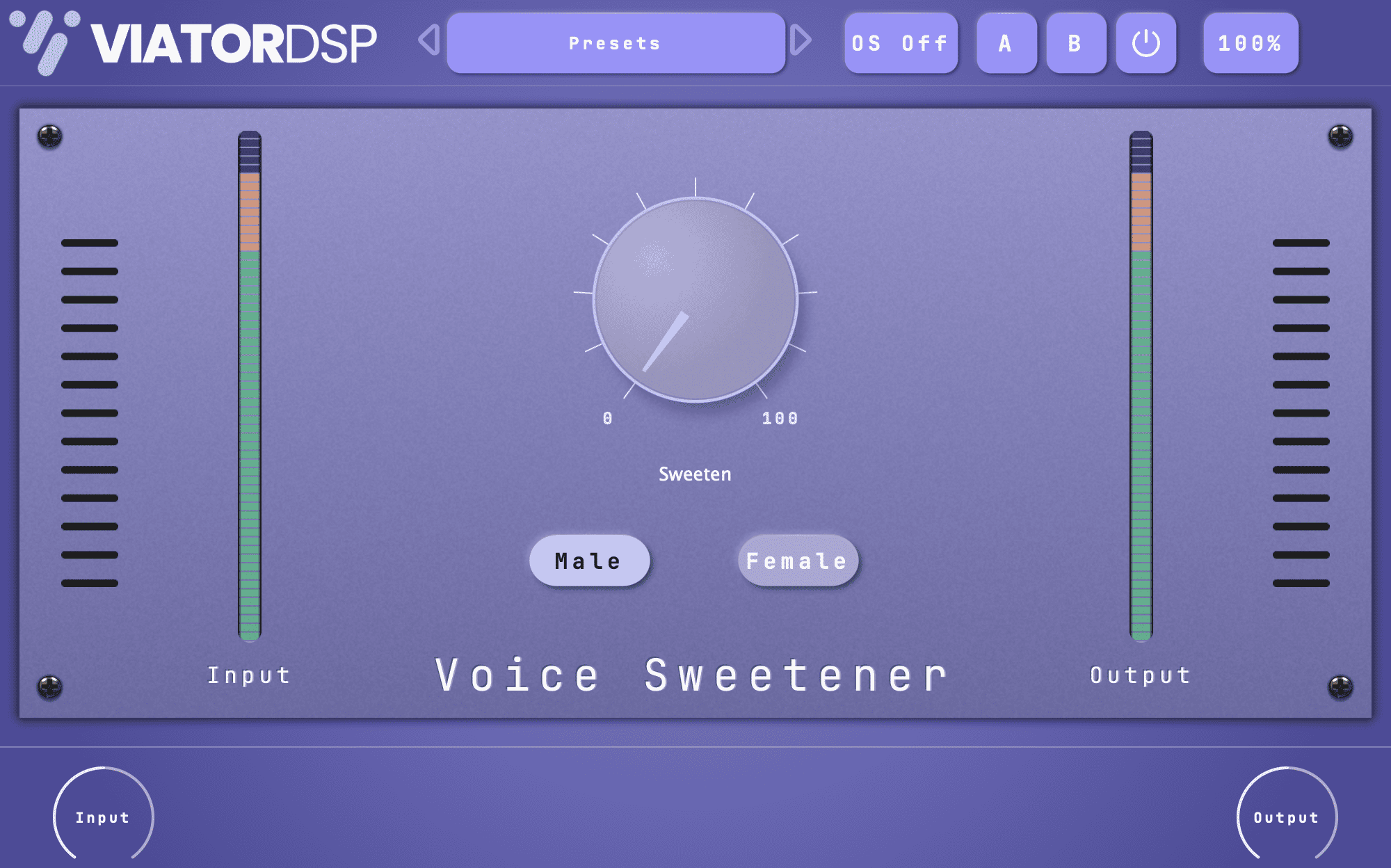Switch to the B state
1391x868 pixels.
(x=1075, y=43)
